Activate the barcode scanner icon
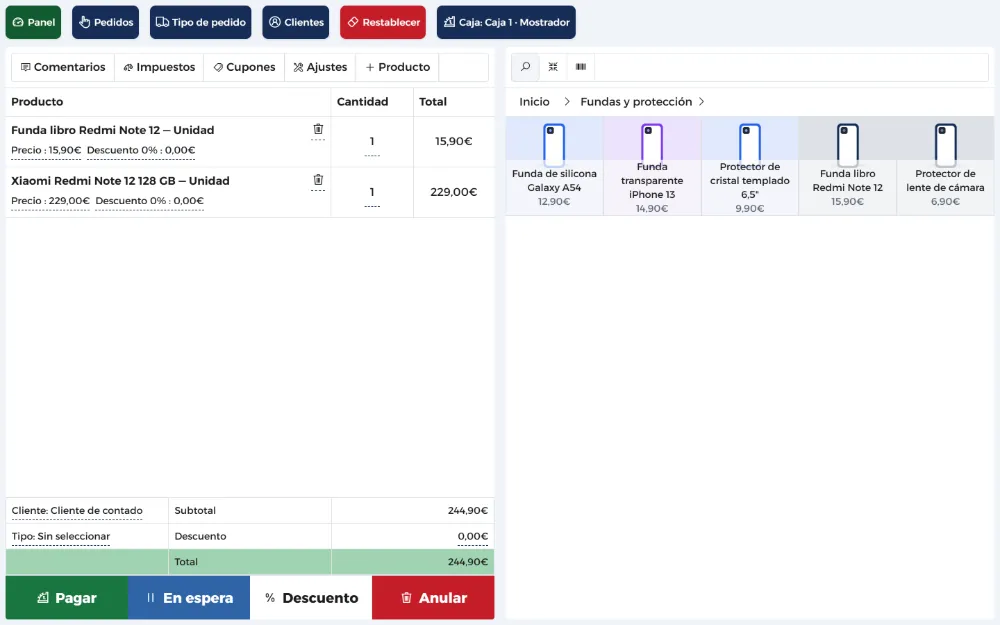This screenshot has width=1000, height=625. [581, 67]
